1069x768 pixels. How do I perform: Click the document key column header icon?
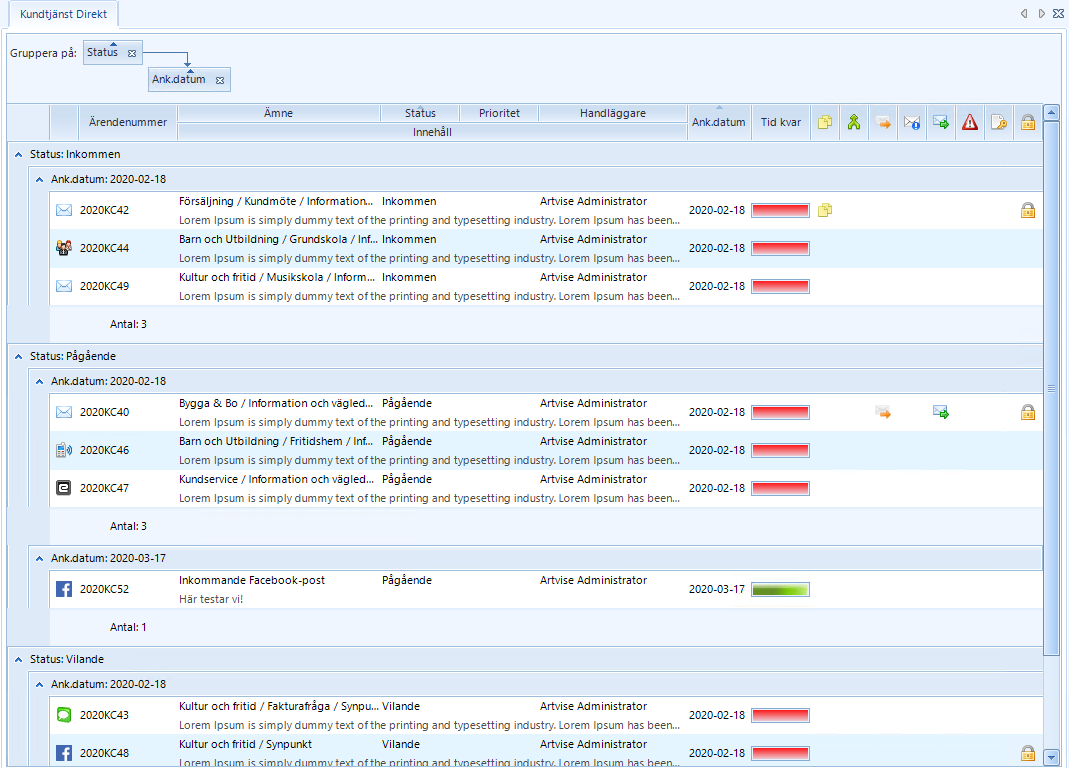point(999,122)
